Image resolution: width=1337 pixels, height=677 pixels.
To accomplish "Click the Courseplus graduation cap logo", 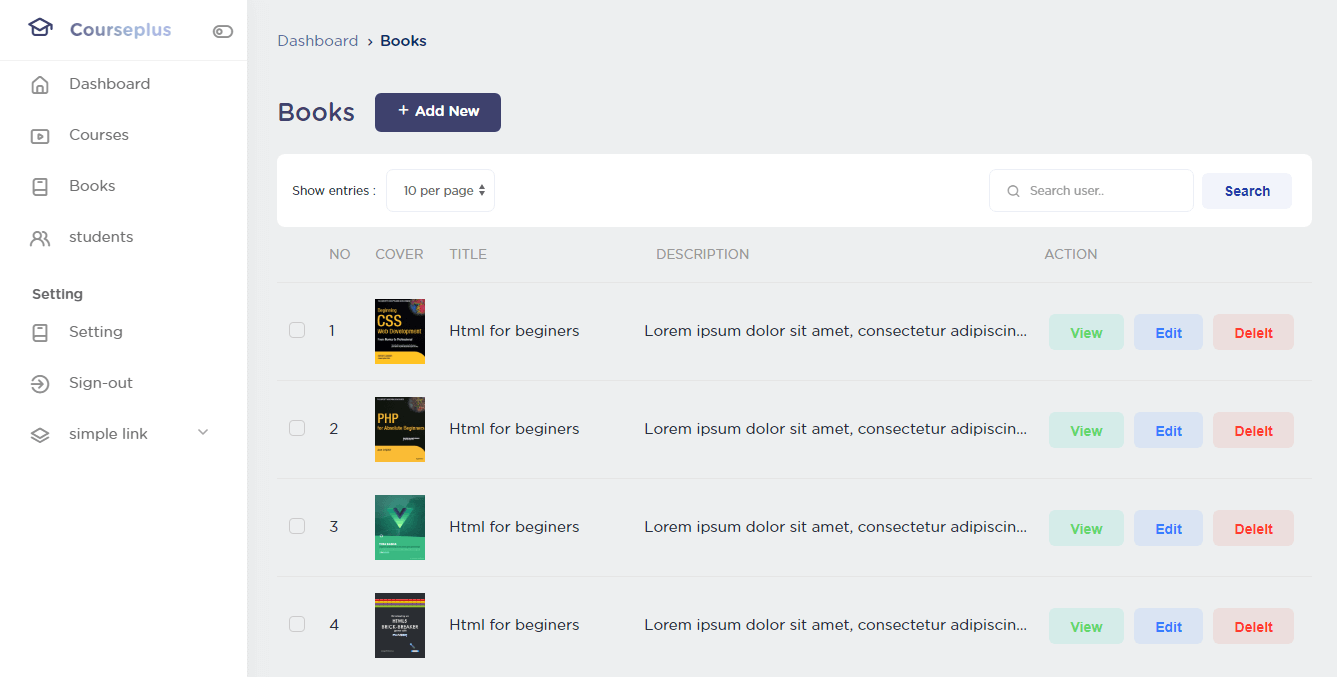I will tap(40, 28).
